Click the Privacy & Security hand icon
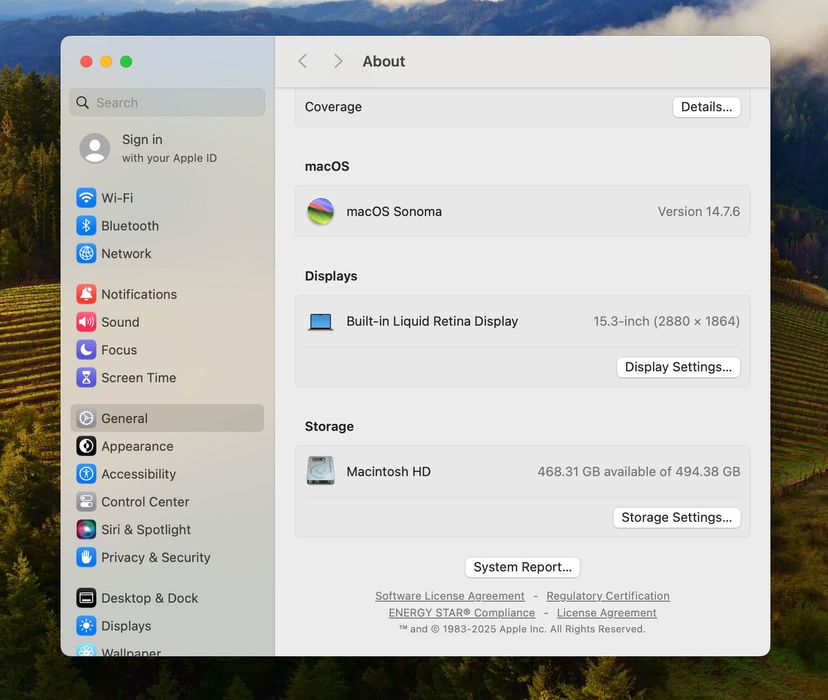Viewport: 828px width, 700px height. click(x=86, y=557)
